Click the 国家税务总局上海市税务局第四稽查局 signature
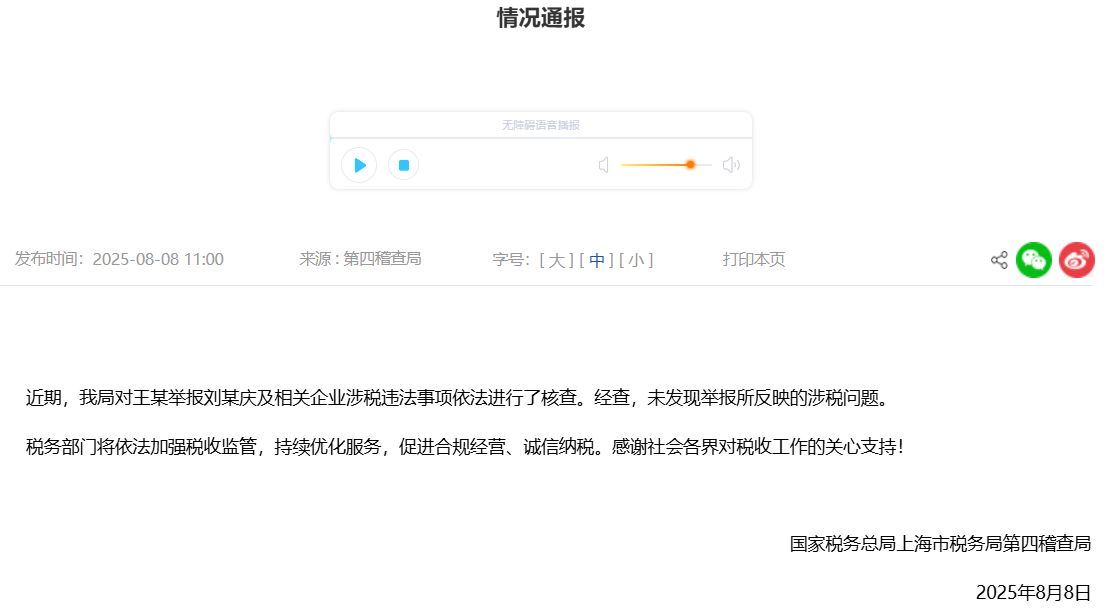1110x610 pixels. tap(940, 544)
